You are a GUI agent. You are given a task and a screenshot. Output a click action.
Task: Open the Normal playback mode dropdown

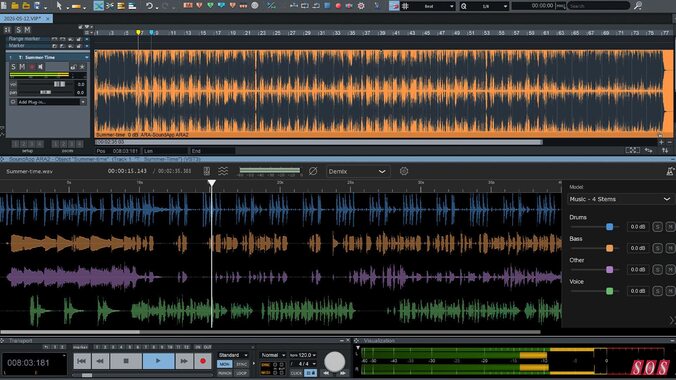(273, 355)
